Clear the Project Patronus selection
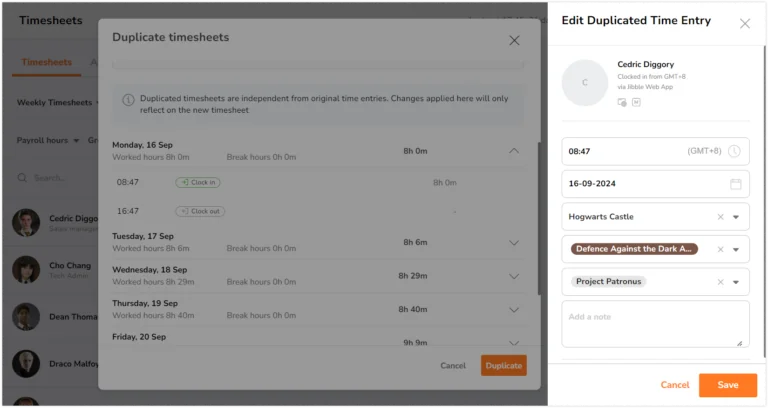This screenshot has height=408, width=768. click(720, 282)
